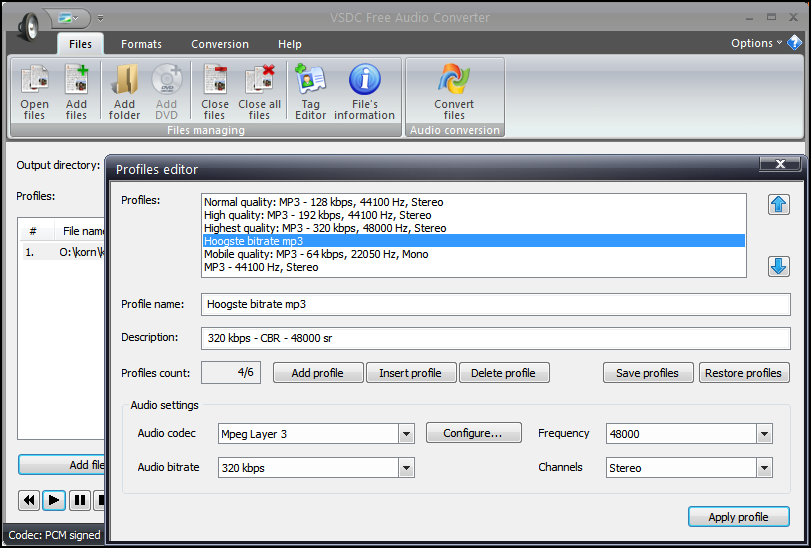
Task: Expand the Audio codec dropdown
Action: (x=407, y=434)
